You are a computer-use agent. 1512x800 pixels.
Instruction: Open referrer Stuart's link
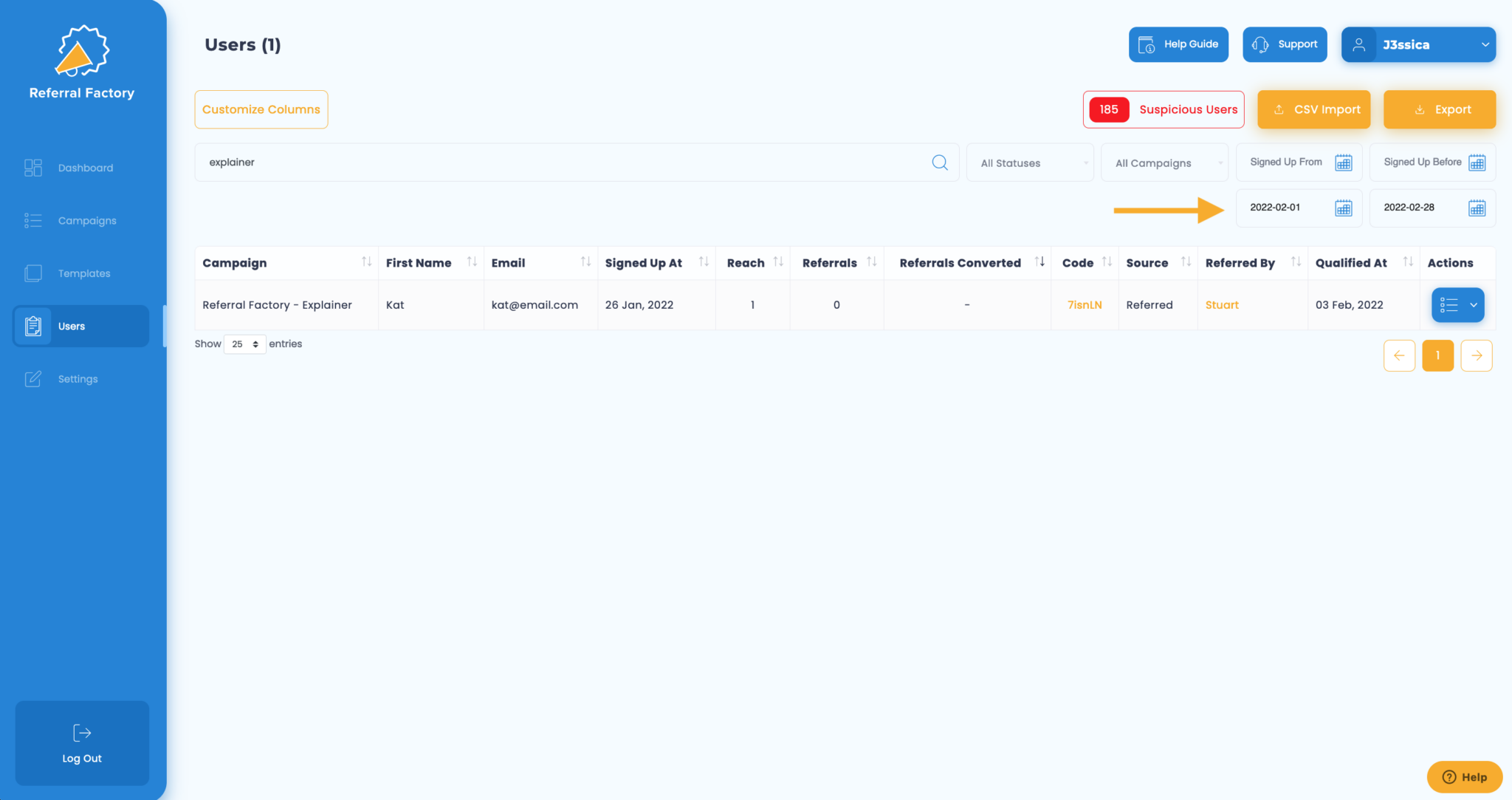point(1222,305)
